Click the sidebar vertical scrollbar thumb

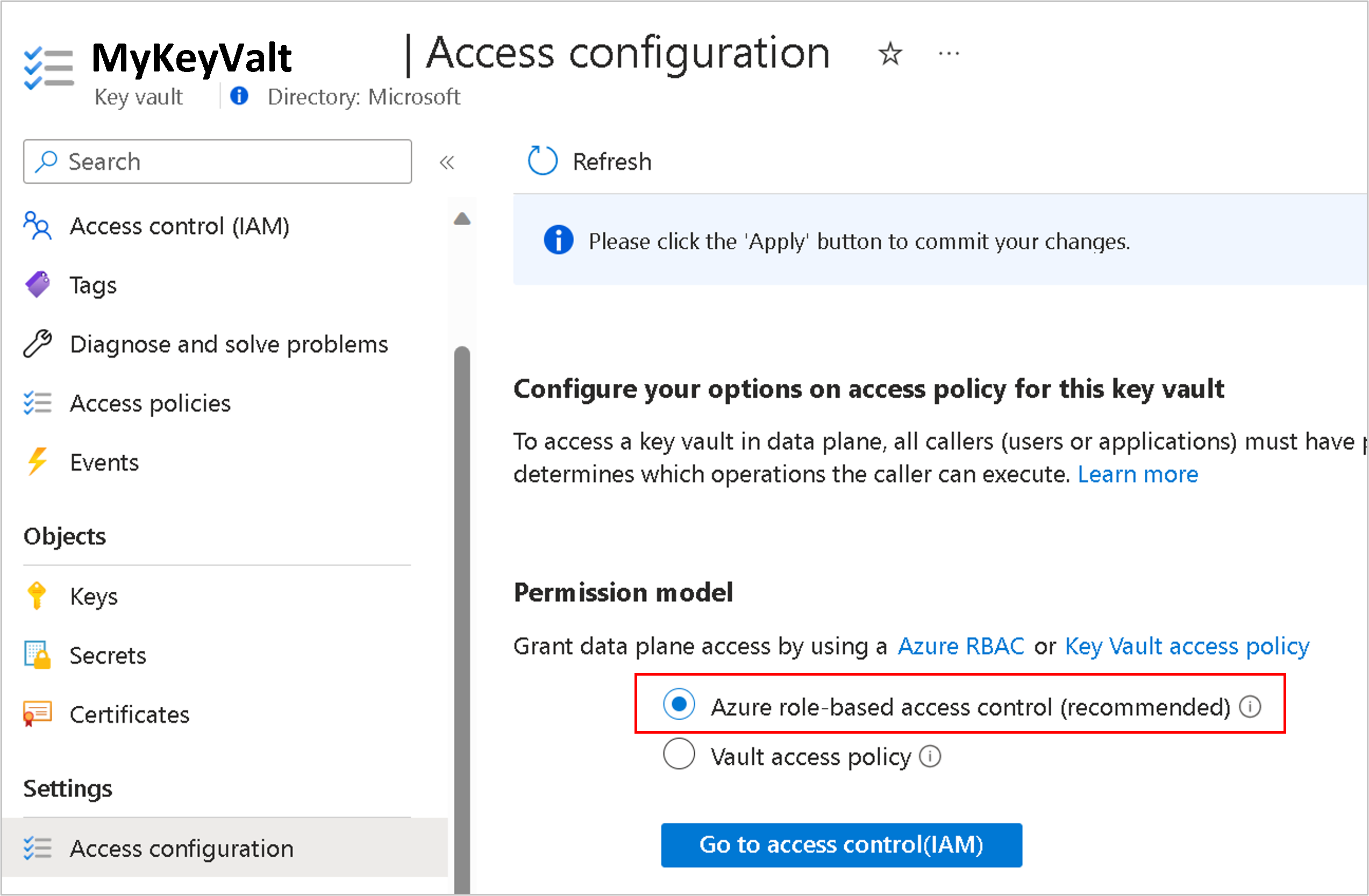462,575
